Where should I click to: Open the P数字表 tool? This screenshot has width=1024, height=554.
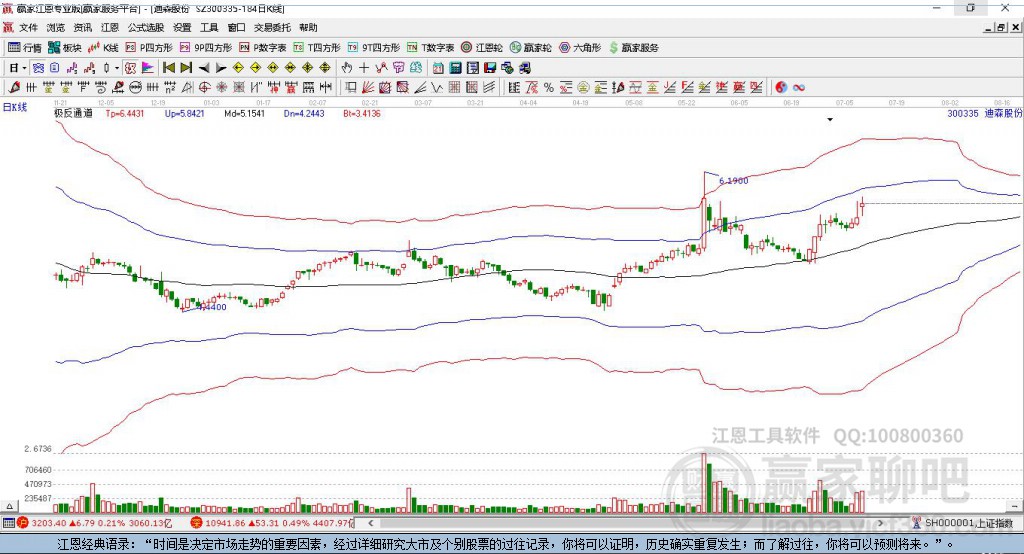[263, 48]
